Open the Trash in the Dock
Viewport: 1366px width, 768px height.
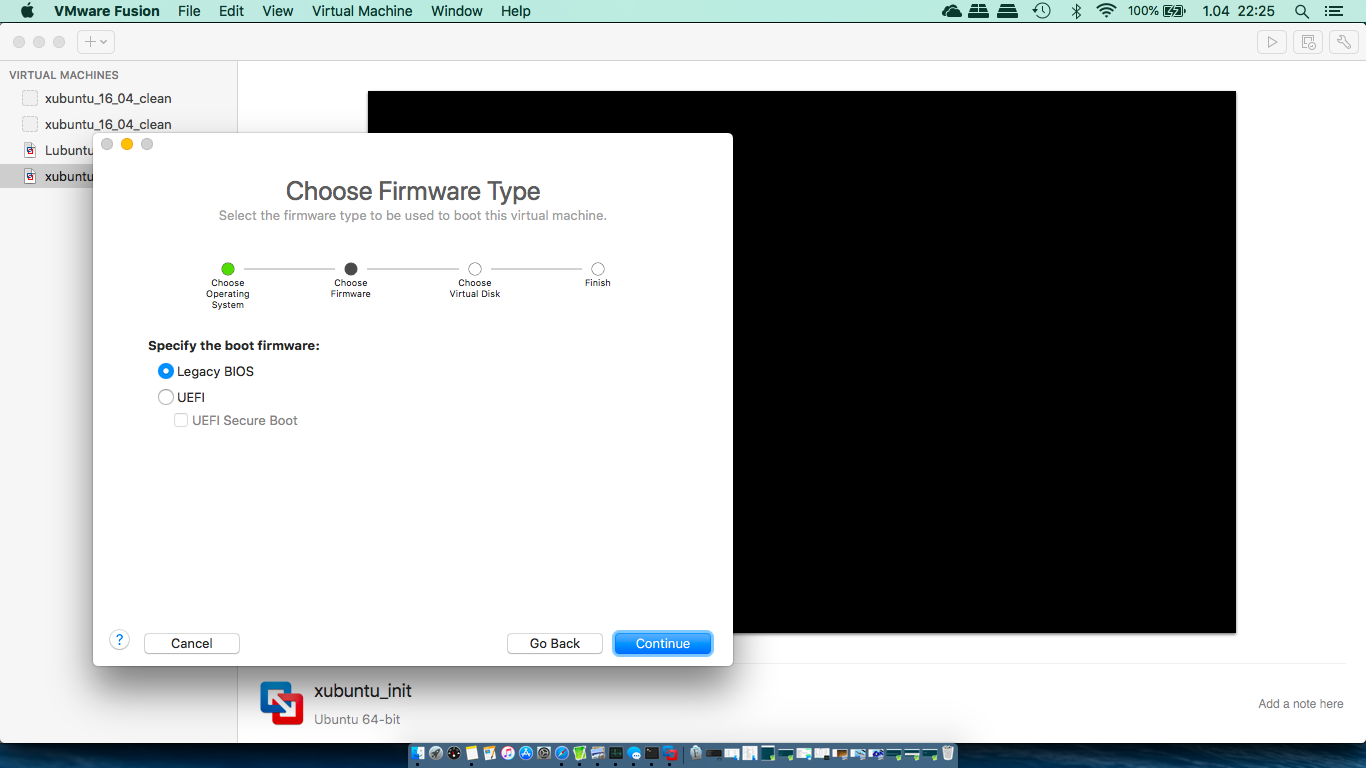[948, 753]
